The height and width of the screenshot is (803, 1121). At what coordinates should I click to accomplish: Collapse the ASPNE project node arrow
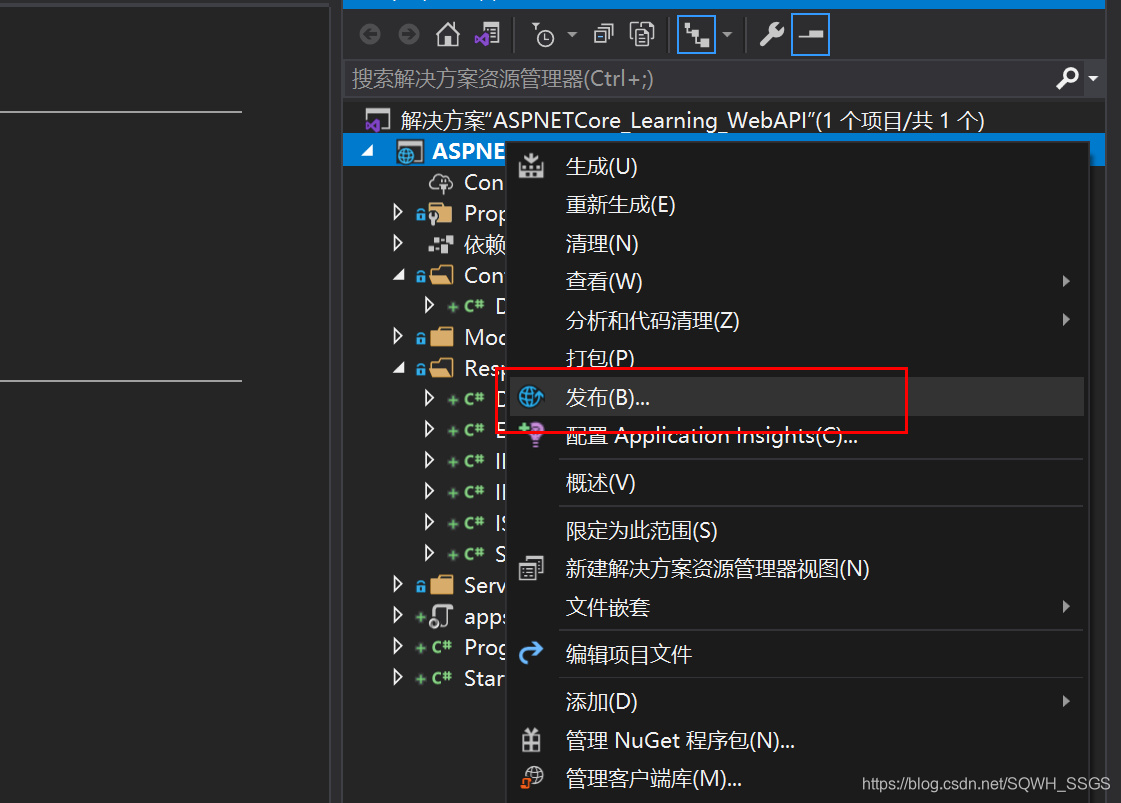368,151
